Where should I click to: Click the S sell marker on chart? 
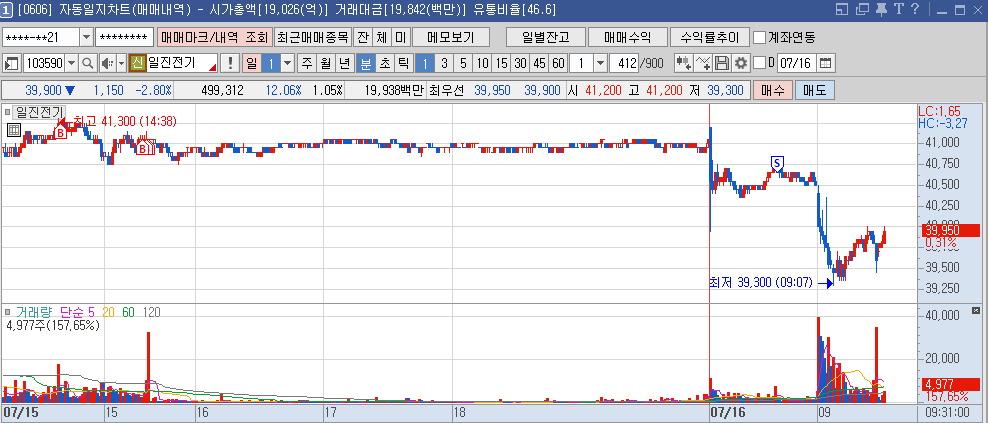[778, 163]
